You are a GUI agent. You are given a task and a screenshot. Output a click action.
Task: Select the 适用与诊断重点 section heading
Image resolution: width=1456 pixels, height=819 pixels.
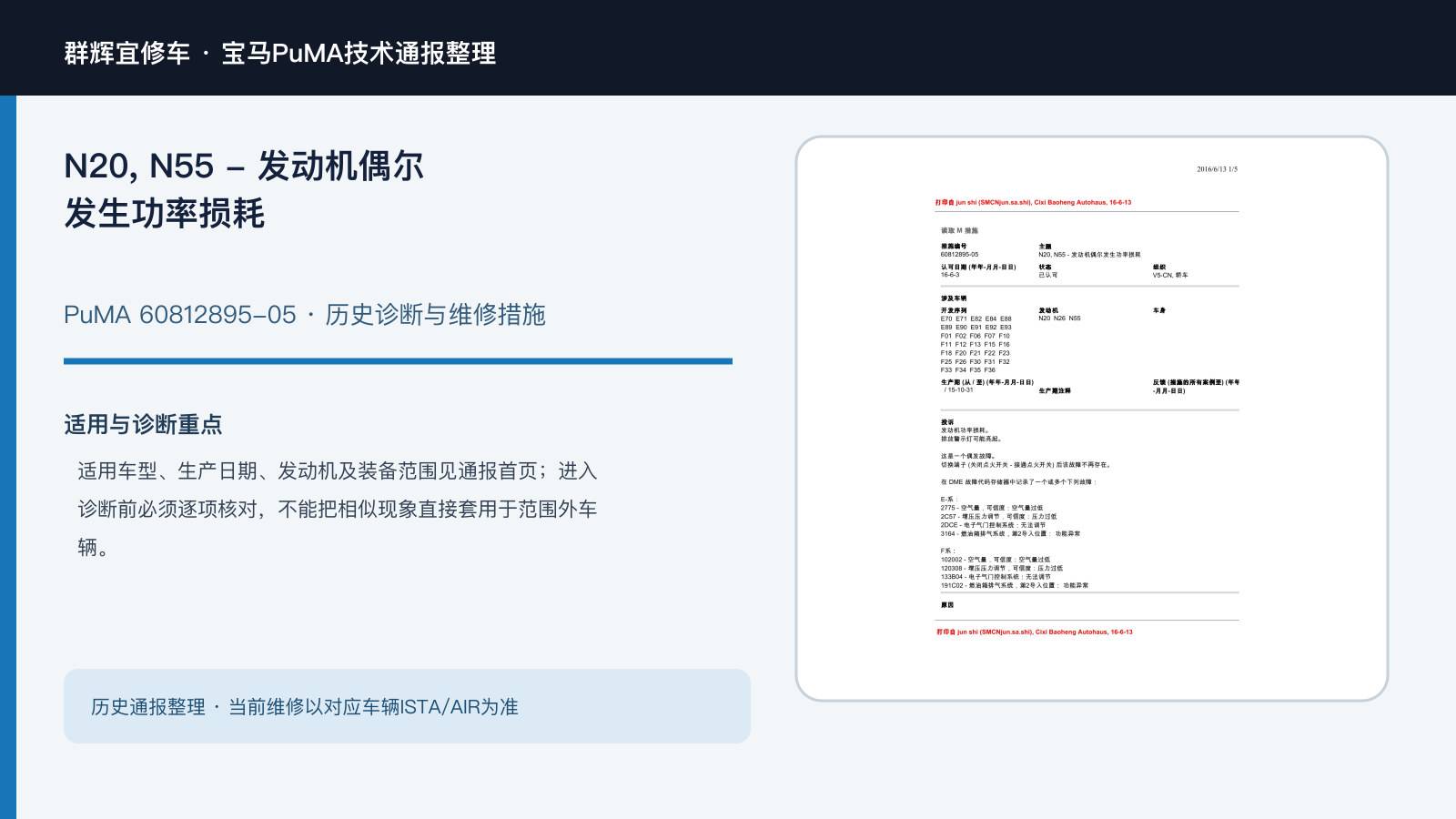pyautogui.click(x=143, y=425)
